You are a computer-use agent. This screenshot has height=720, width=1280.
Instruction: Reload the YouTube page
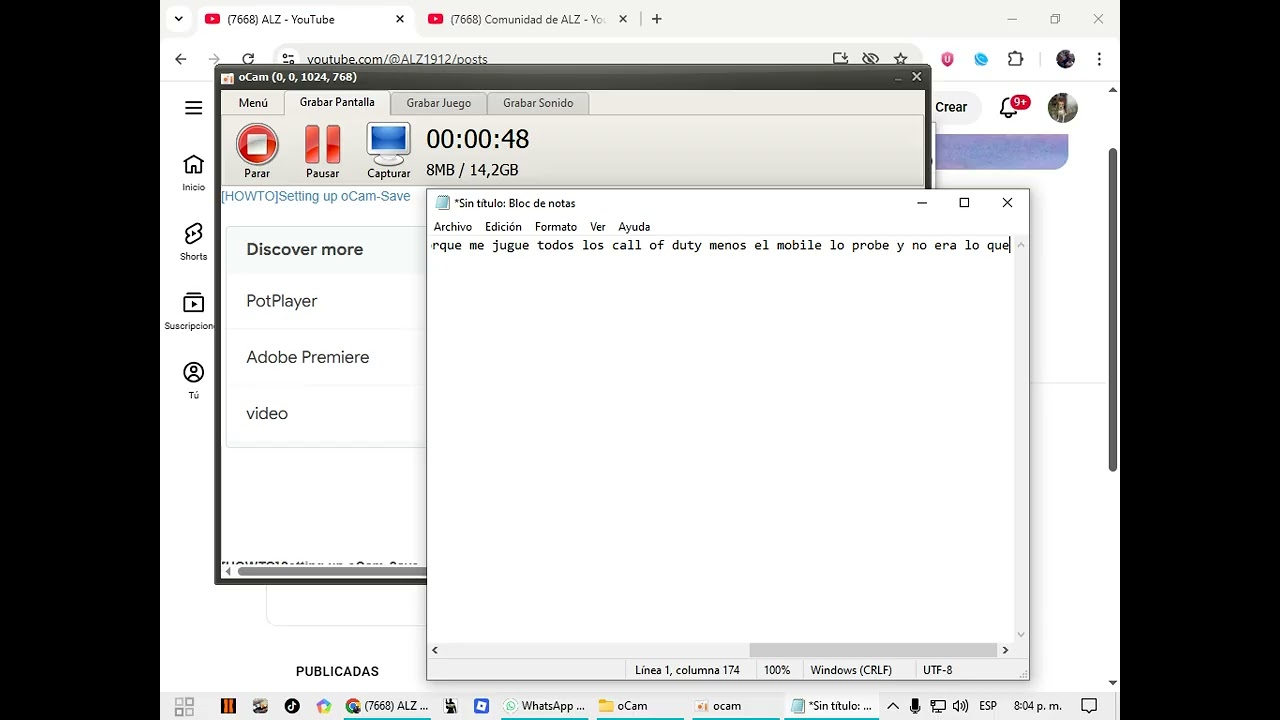point(248,59)
